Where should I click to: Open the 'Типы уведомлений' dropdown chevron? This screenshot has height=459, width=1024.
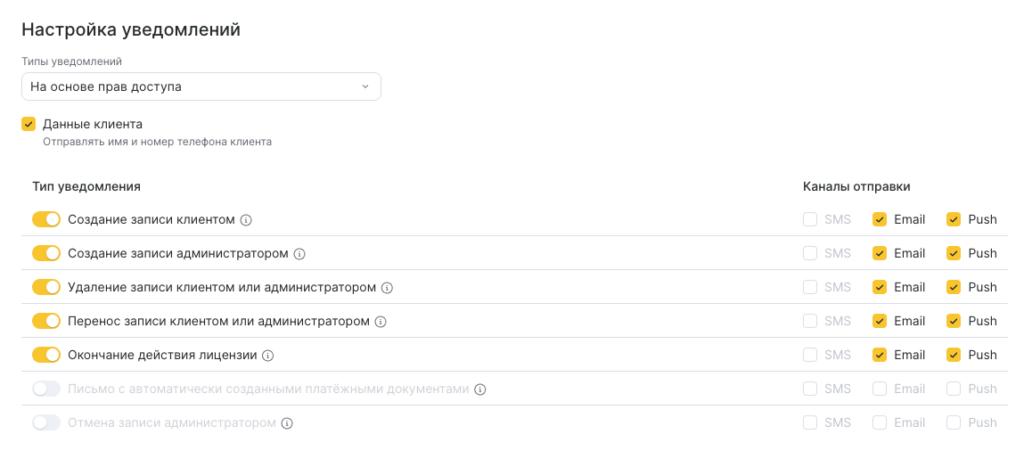click(x=365, y=87)
